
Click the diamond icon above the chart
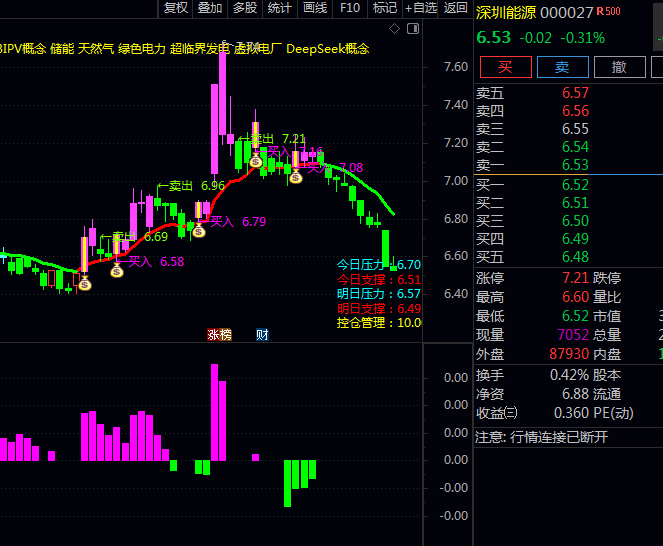tap(394, 29)
